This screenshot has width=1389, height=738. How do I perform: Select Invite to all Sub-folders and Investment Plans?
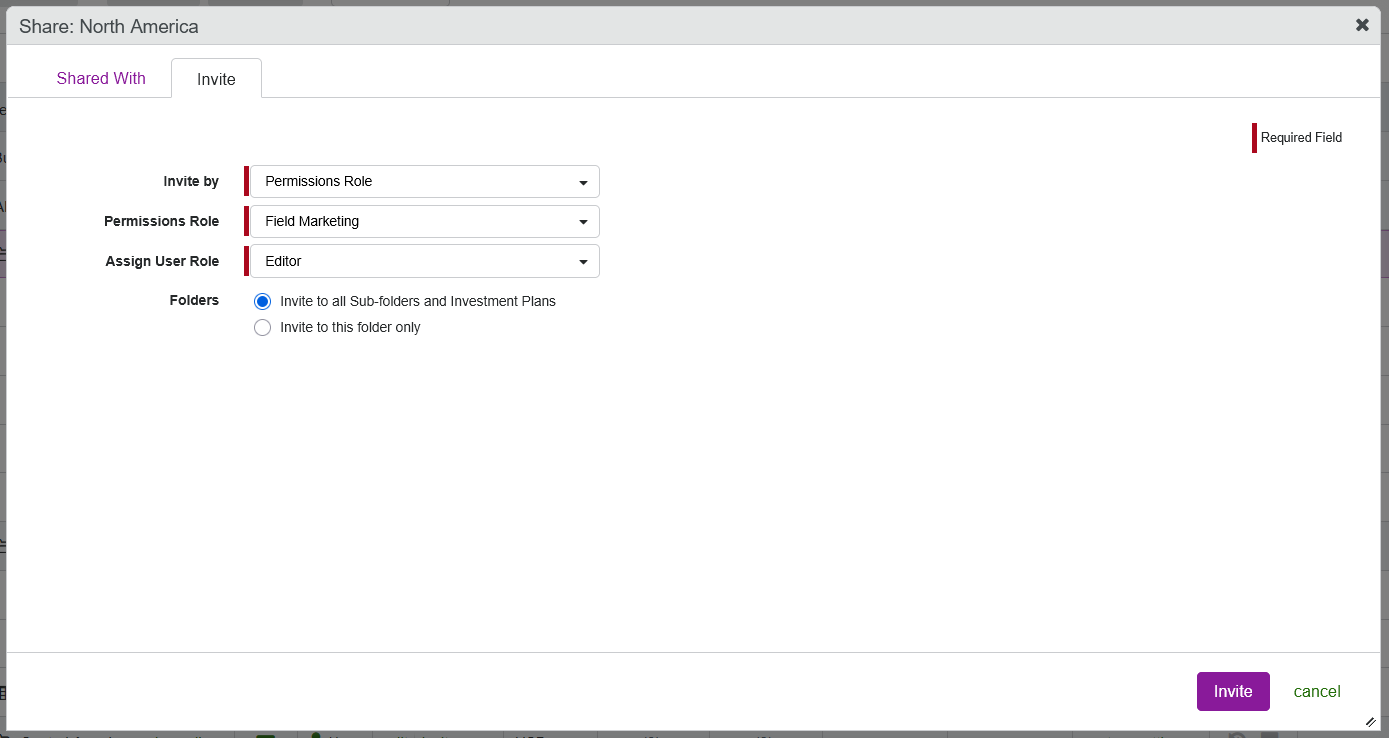pos(262,301)
